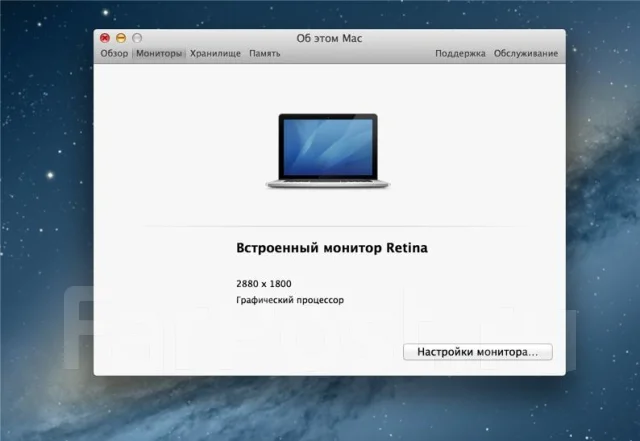Open the Обзор tab
Image resolution: width=640 pixels, height=441 pixels.
point(114,53)
